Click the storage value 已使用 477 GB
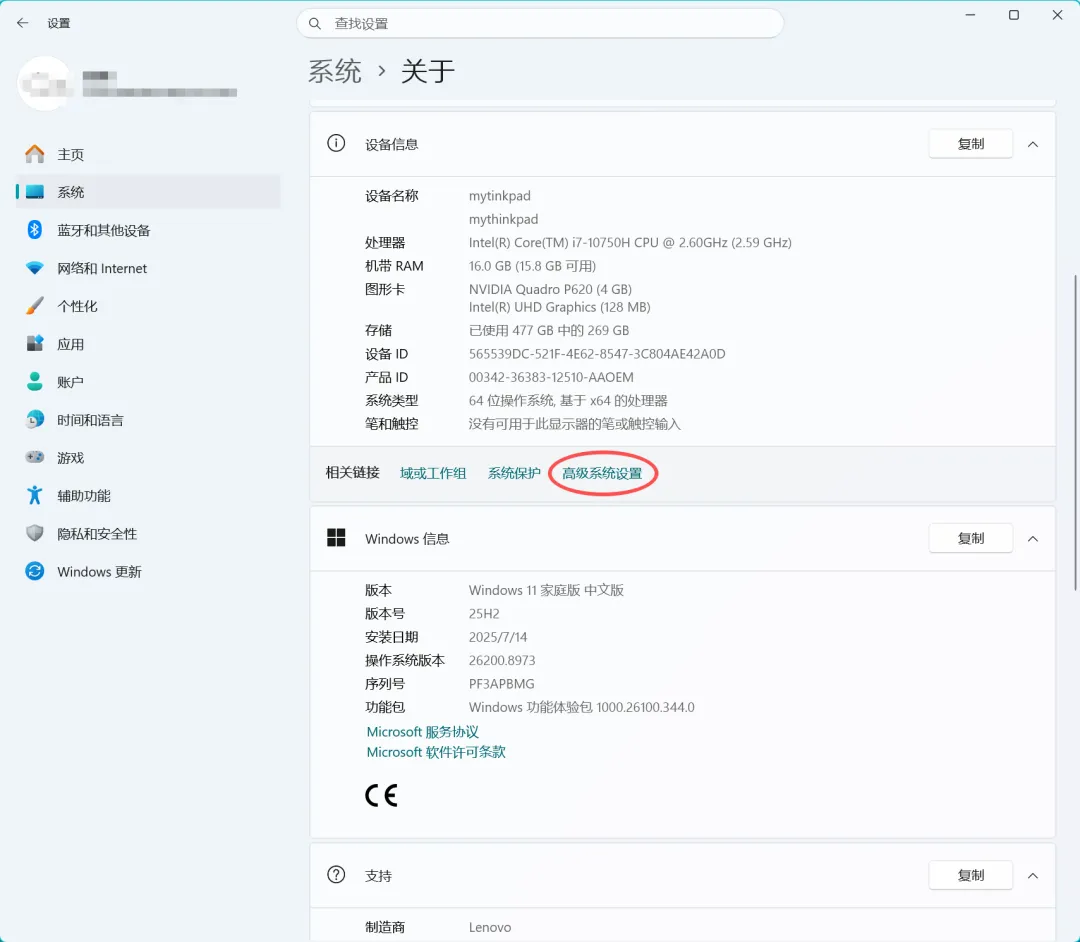This screenshot has height=942, width=1080. click(549, 331)
